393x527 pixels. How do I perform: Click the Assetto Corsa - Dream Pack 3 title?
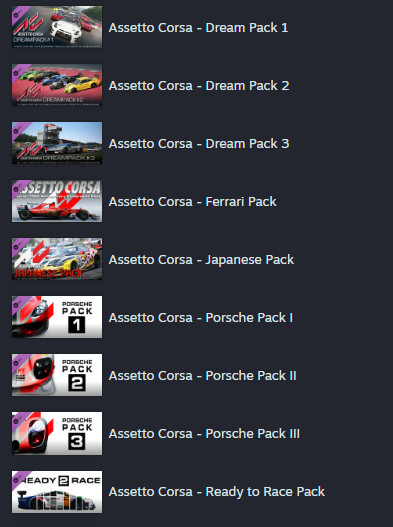(x=199, y=144)
